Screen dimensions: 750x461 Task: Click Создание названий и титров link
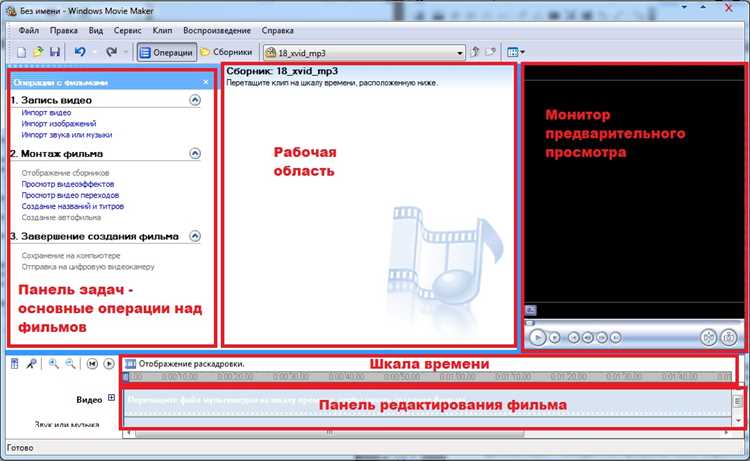(73, 206)
